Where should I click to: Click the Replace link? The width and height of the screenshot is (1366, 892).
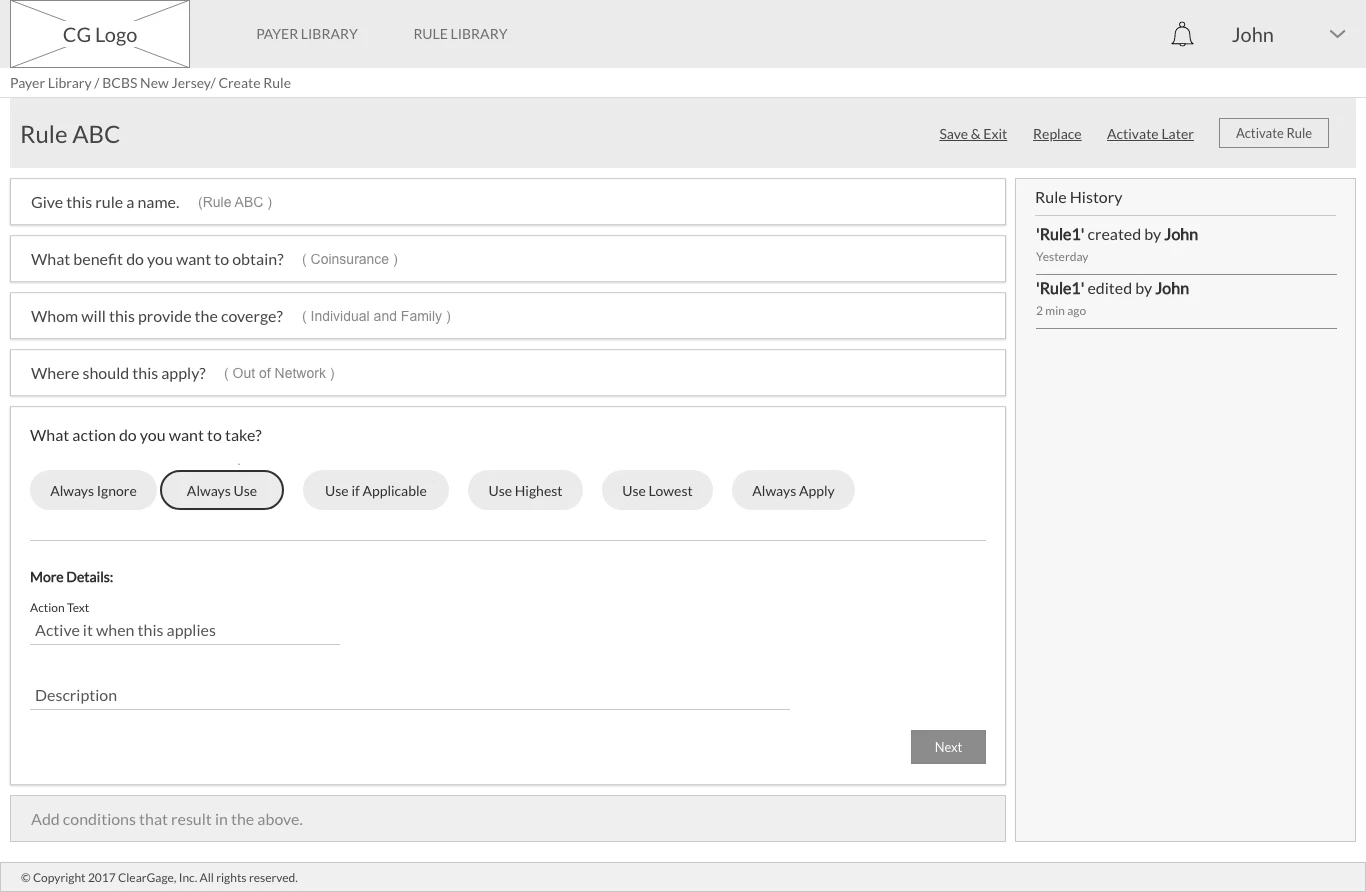[x=1057, y=134]
